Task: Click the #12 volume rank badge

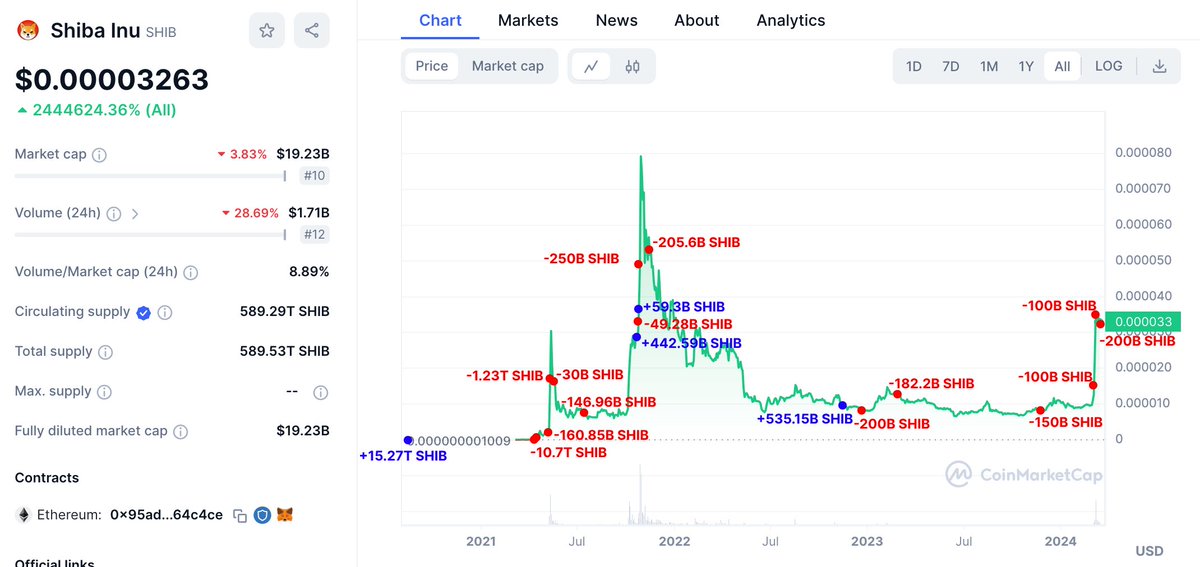Action: (315, 235)
